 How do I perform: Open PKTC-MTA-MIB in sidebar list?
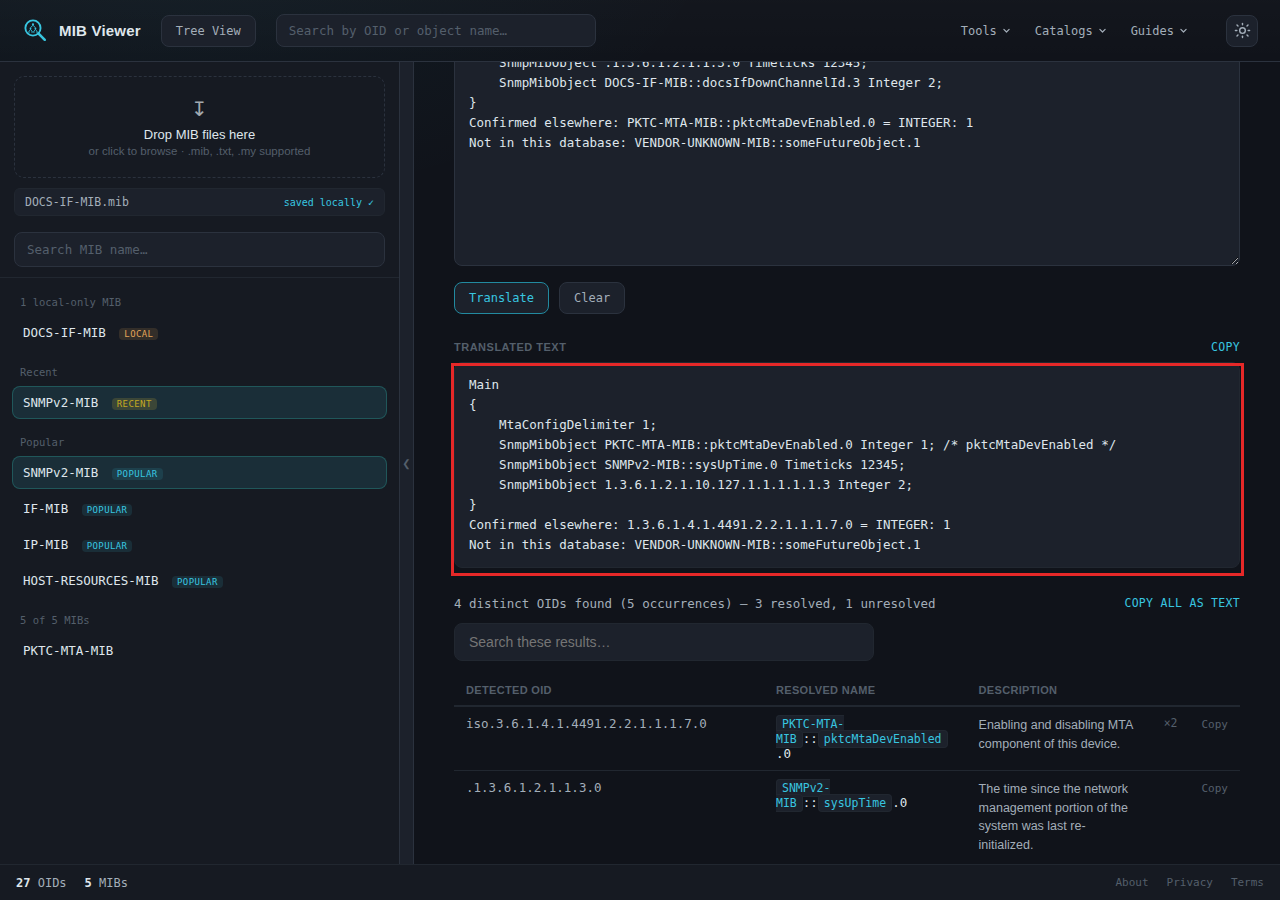pyautogui.click(x=199, y=651)
